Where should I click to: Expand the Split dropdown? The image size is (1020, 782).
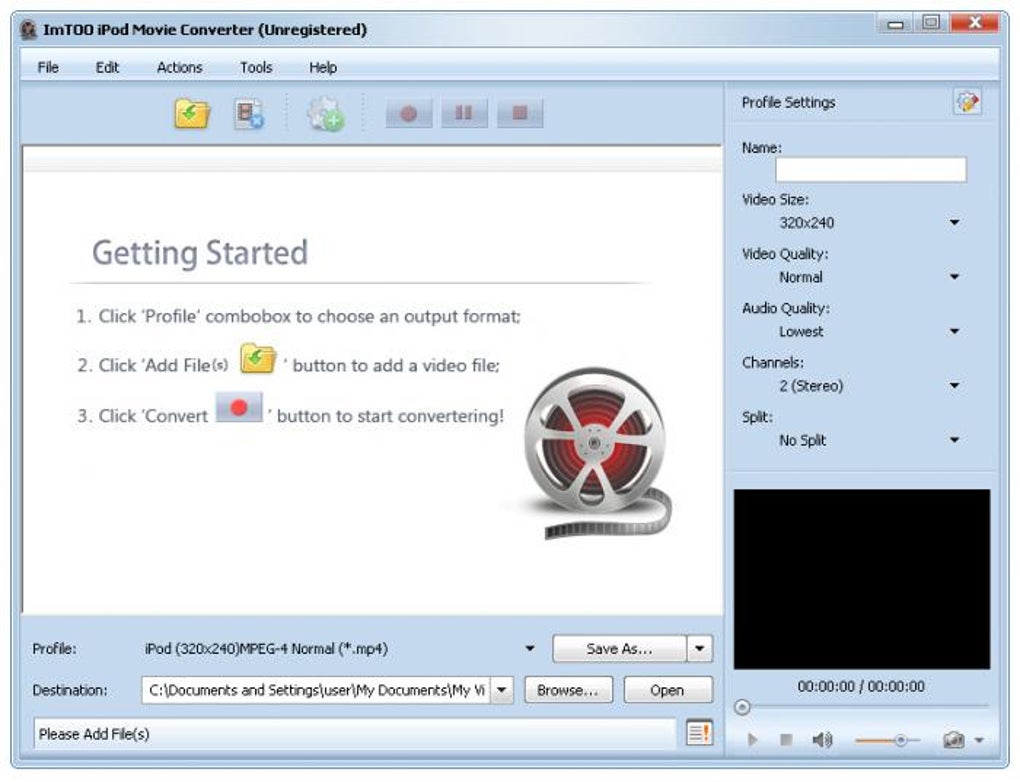[954, 440]
